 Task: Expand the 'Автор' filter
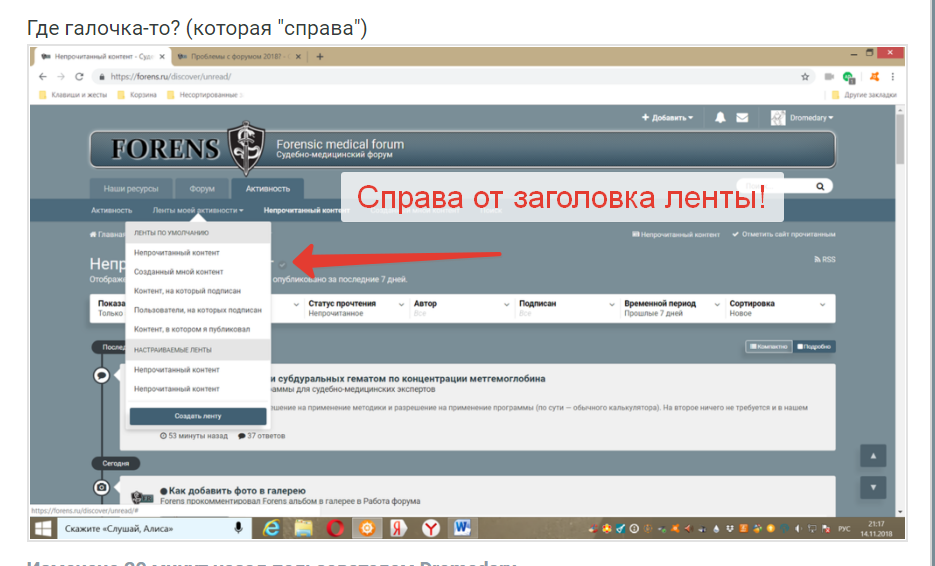461,308
